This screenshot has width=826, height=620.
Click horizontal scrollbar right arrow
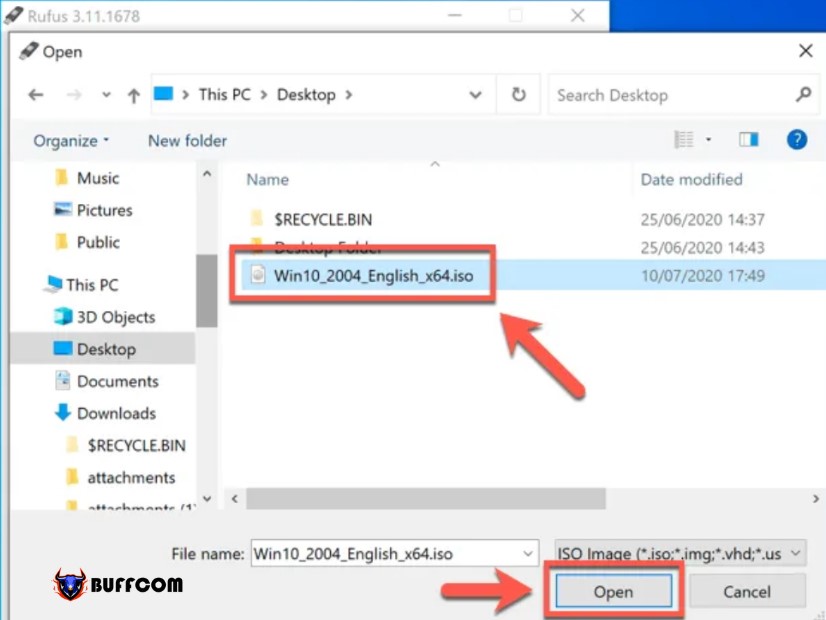[x=815, y=498]
